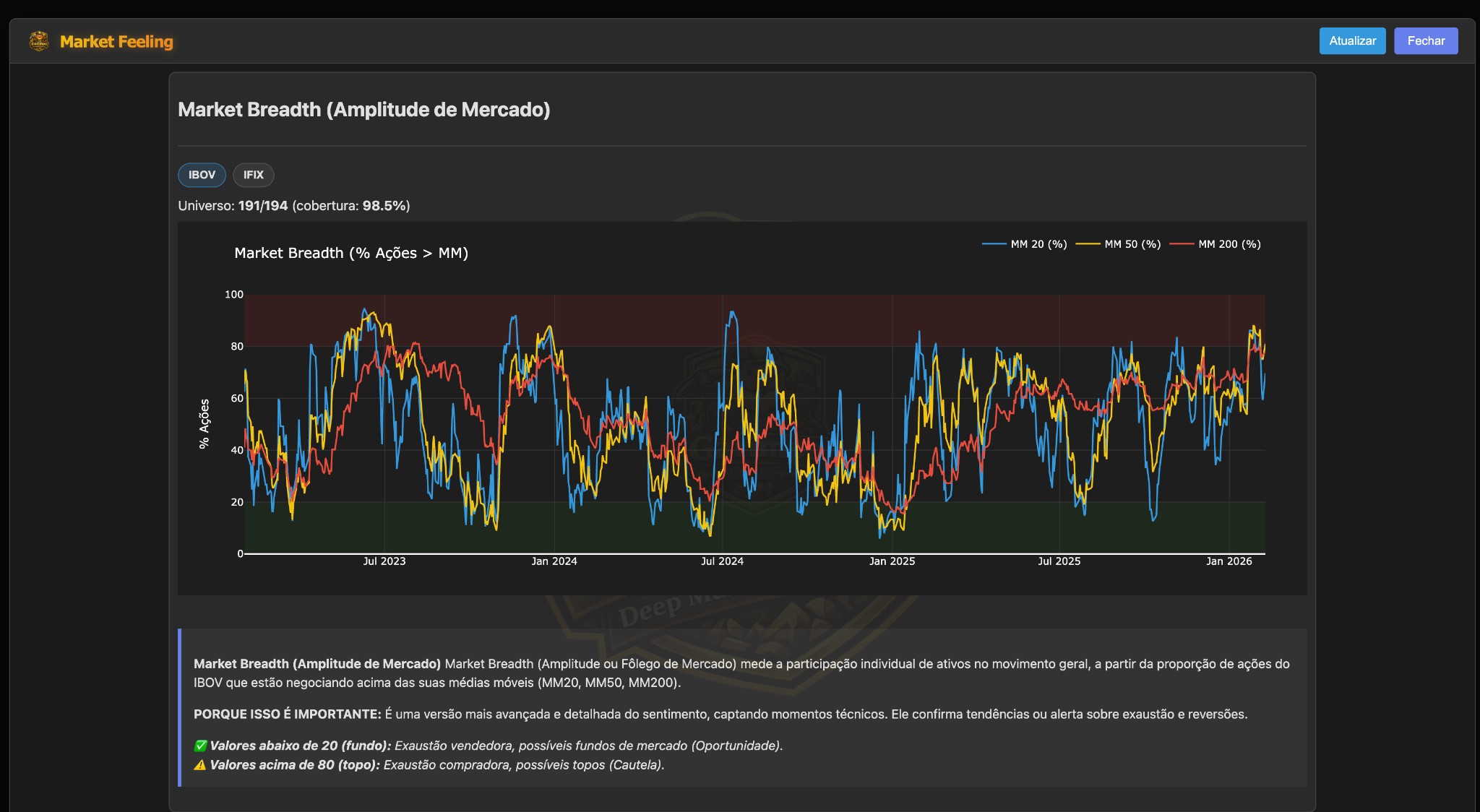Click the Universo coverage text
1480x812 pixels.
click(x=293, y=205)
